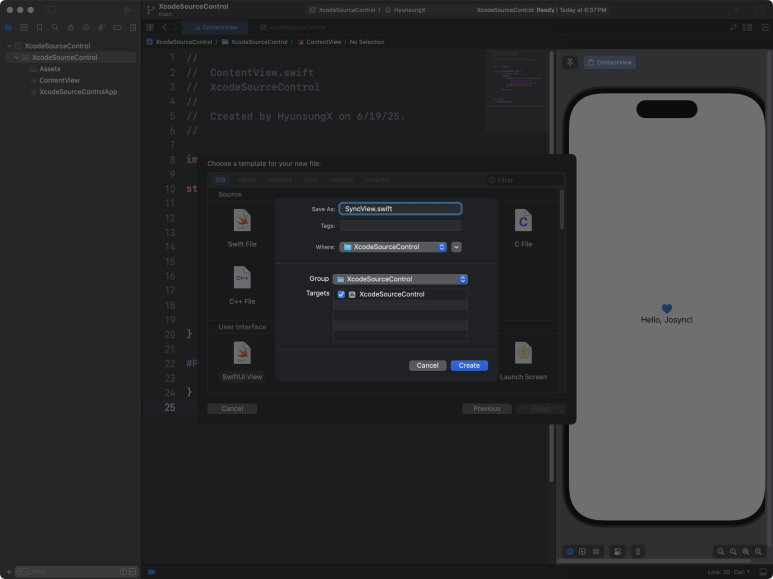Viewport: 773px width, 579px height.
Task: Click the Run play button in toolbar
Action: coord(127,10)
